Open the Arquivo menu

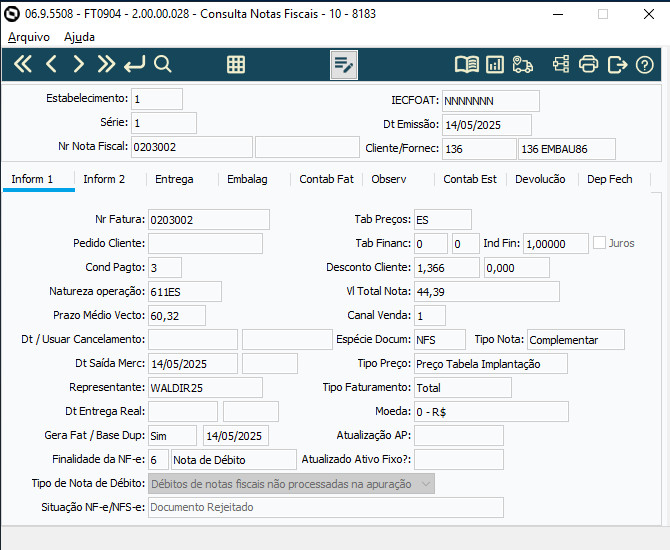pyautogui.click(x=29, y=37)
